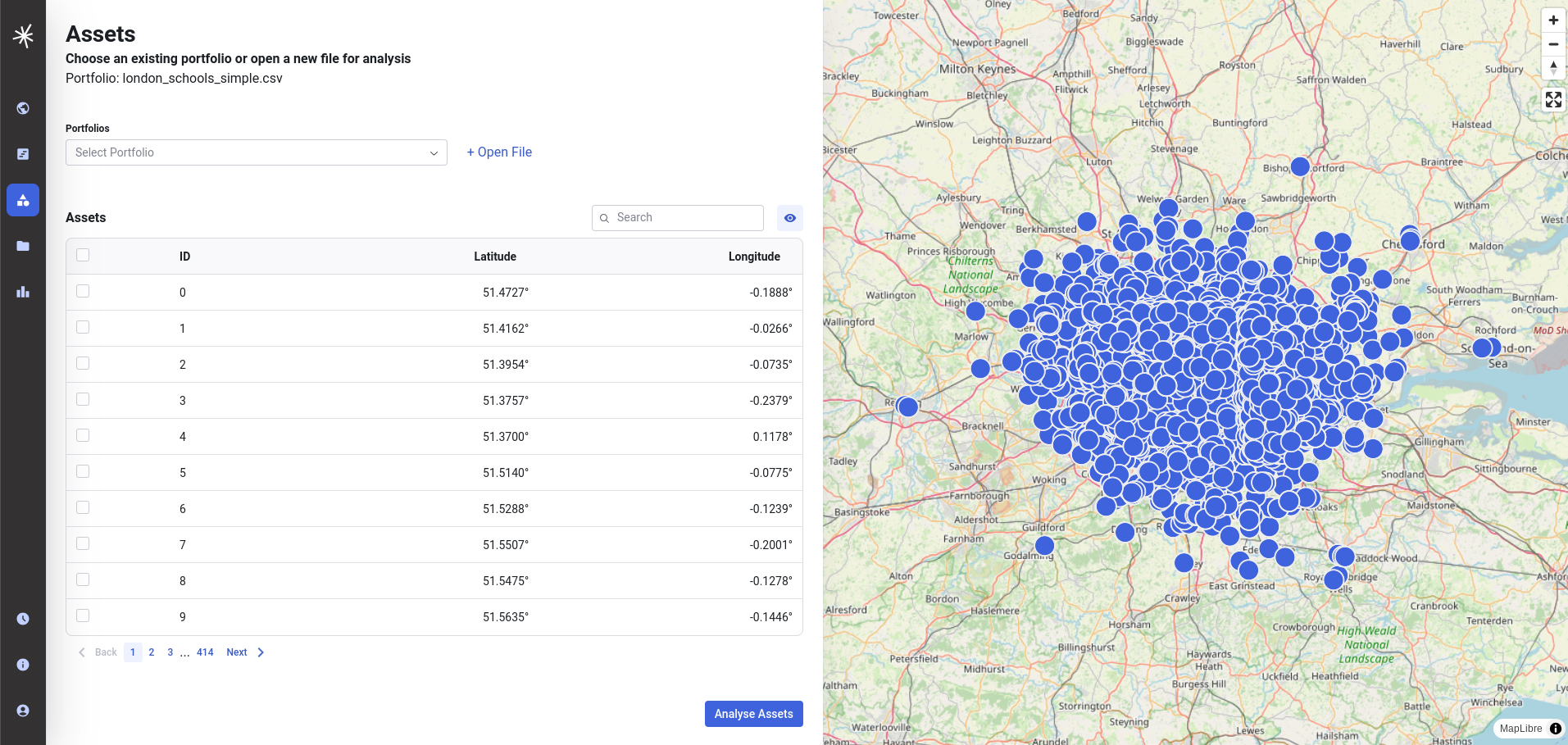Click the Select Portfolio dropdown chevron
This screenshot has height=745, width=1568.
point(434,153)
